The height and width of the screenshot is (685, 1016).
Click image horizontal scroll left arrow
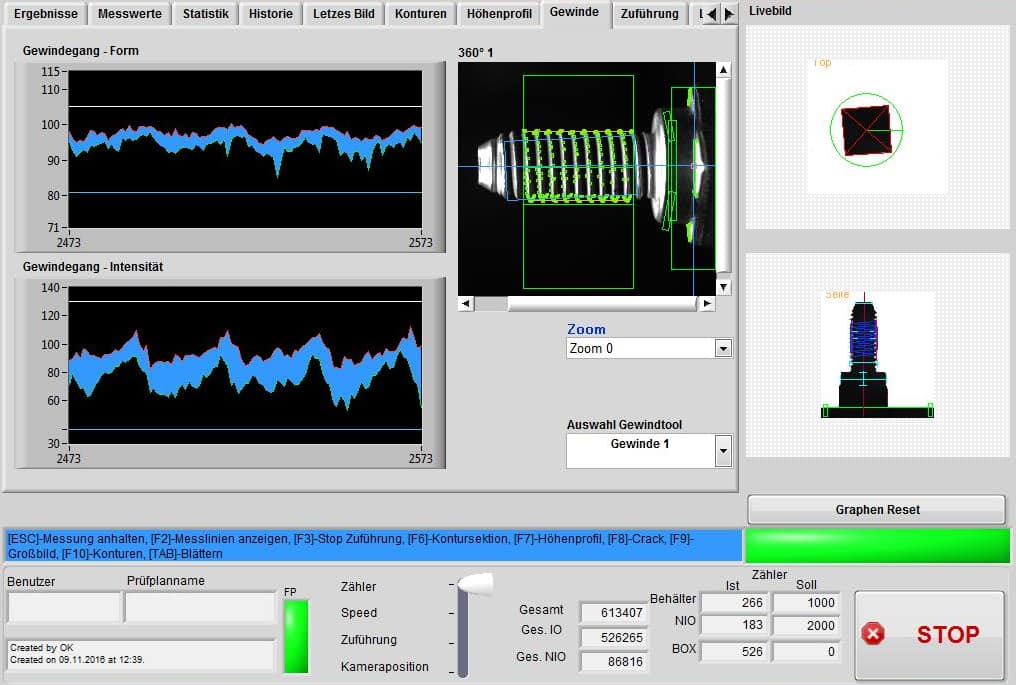coord(466,303)
